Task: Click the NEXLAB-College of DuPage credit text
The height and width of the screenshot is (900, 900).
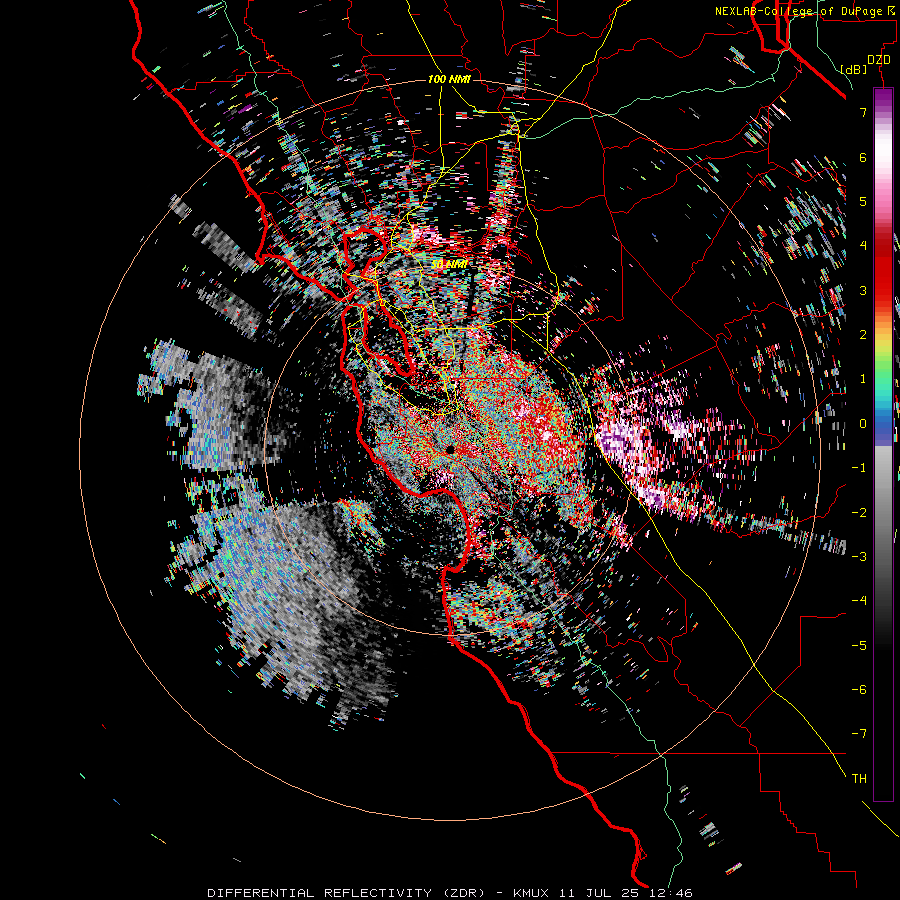Action: click(x=807, y=11)
